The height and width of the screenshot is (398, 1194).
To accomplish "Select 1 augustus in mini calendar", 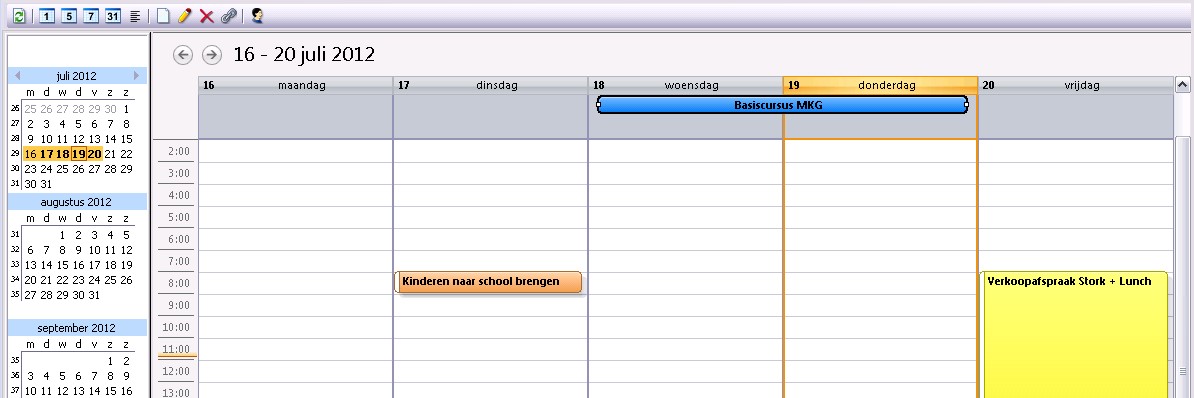I will pos(62,235).
